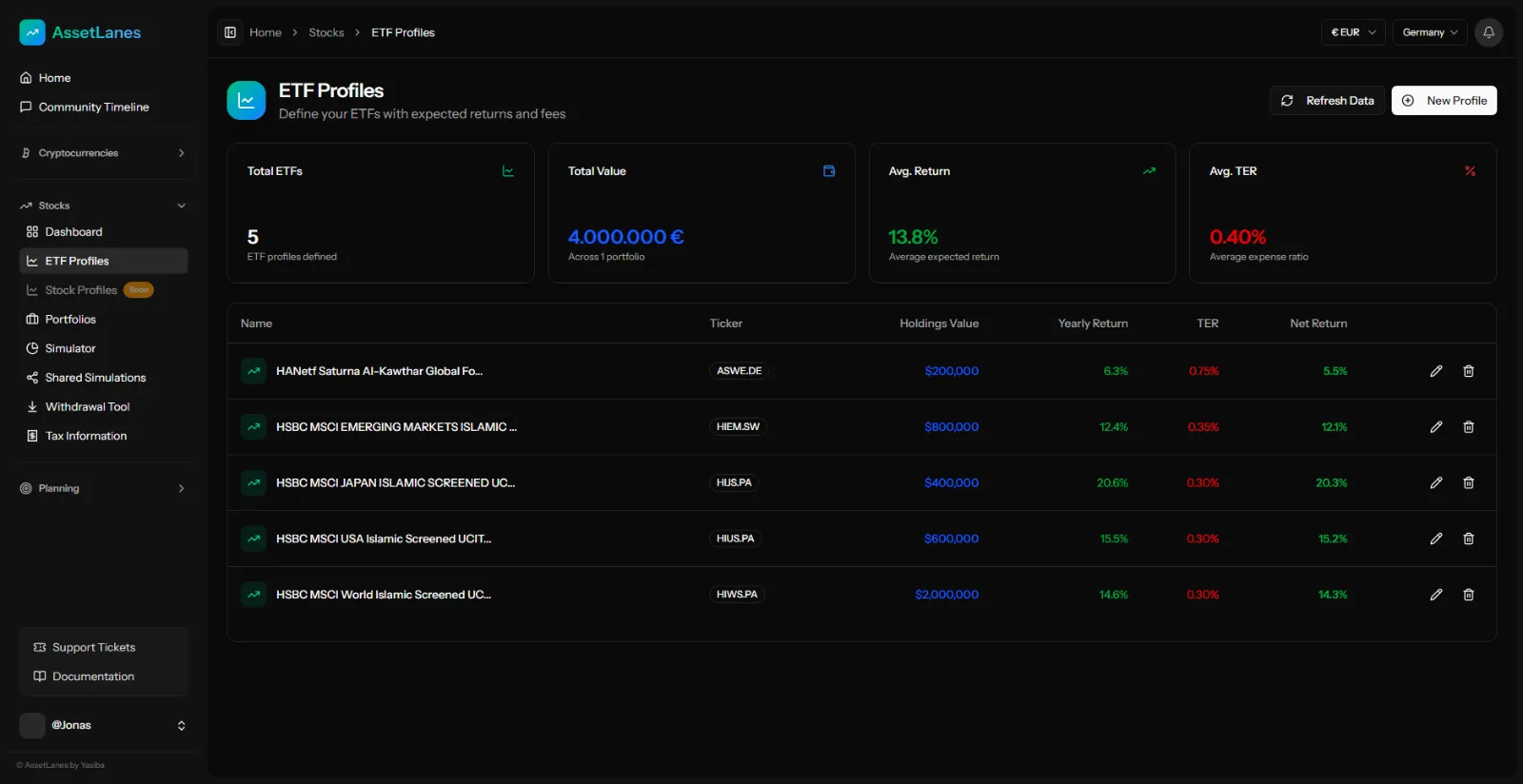The height and width of the screenshot is (784, 1523).
Task: Edit HSBC MSCI World row pencil icon
Action: pos(1436,595)
